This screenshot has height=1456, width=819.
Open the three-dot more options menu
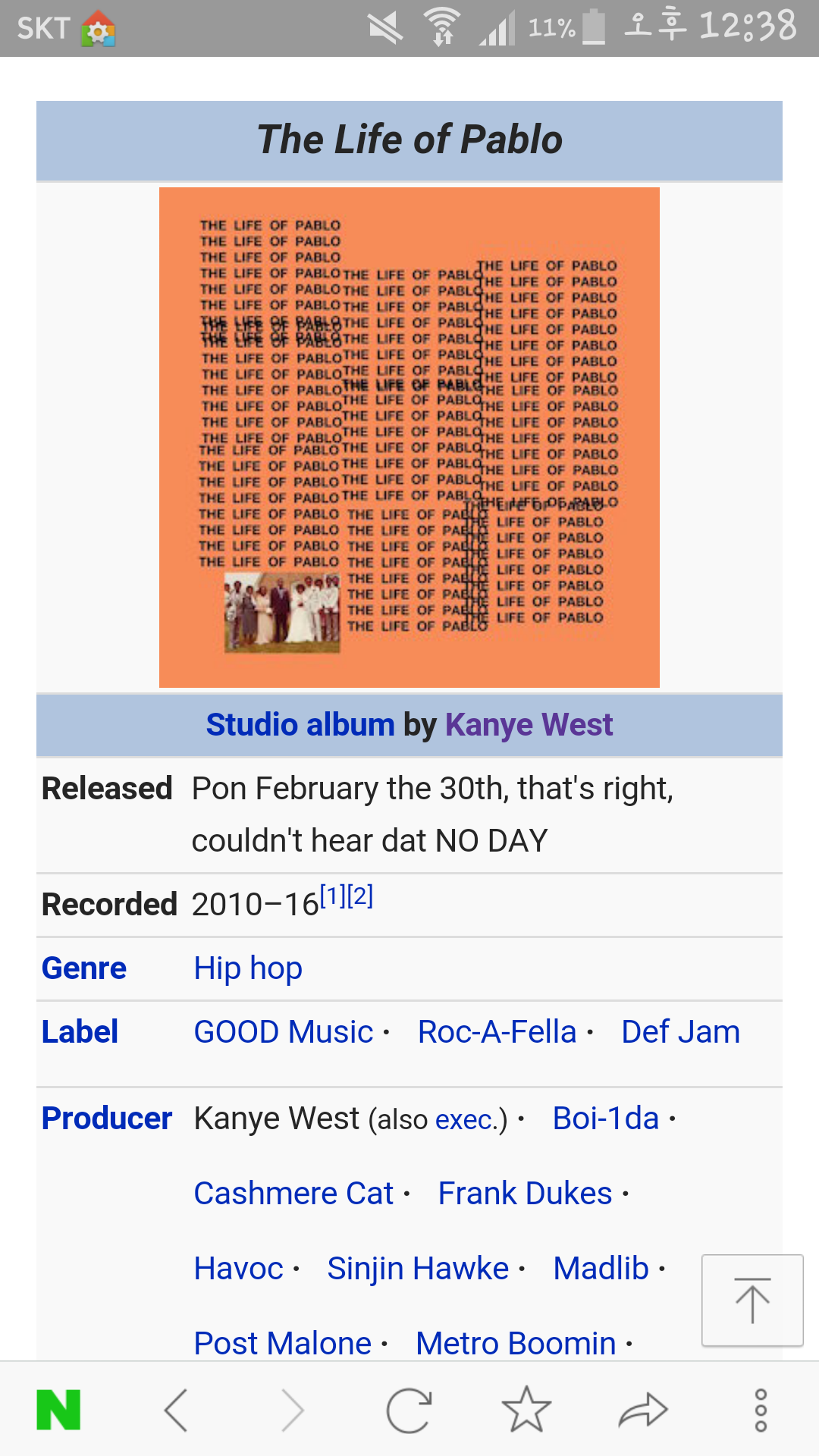pyautogui.click(x=761, y=1410)
